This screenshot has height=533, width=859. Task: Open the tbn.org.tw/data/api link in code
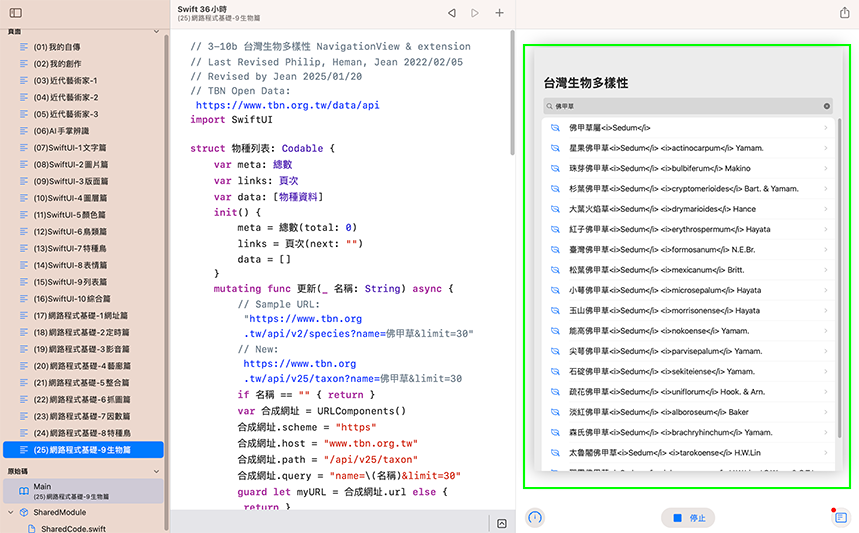287,104
